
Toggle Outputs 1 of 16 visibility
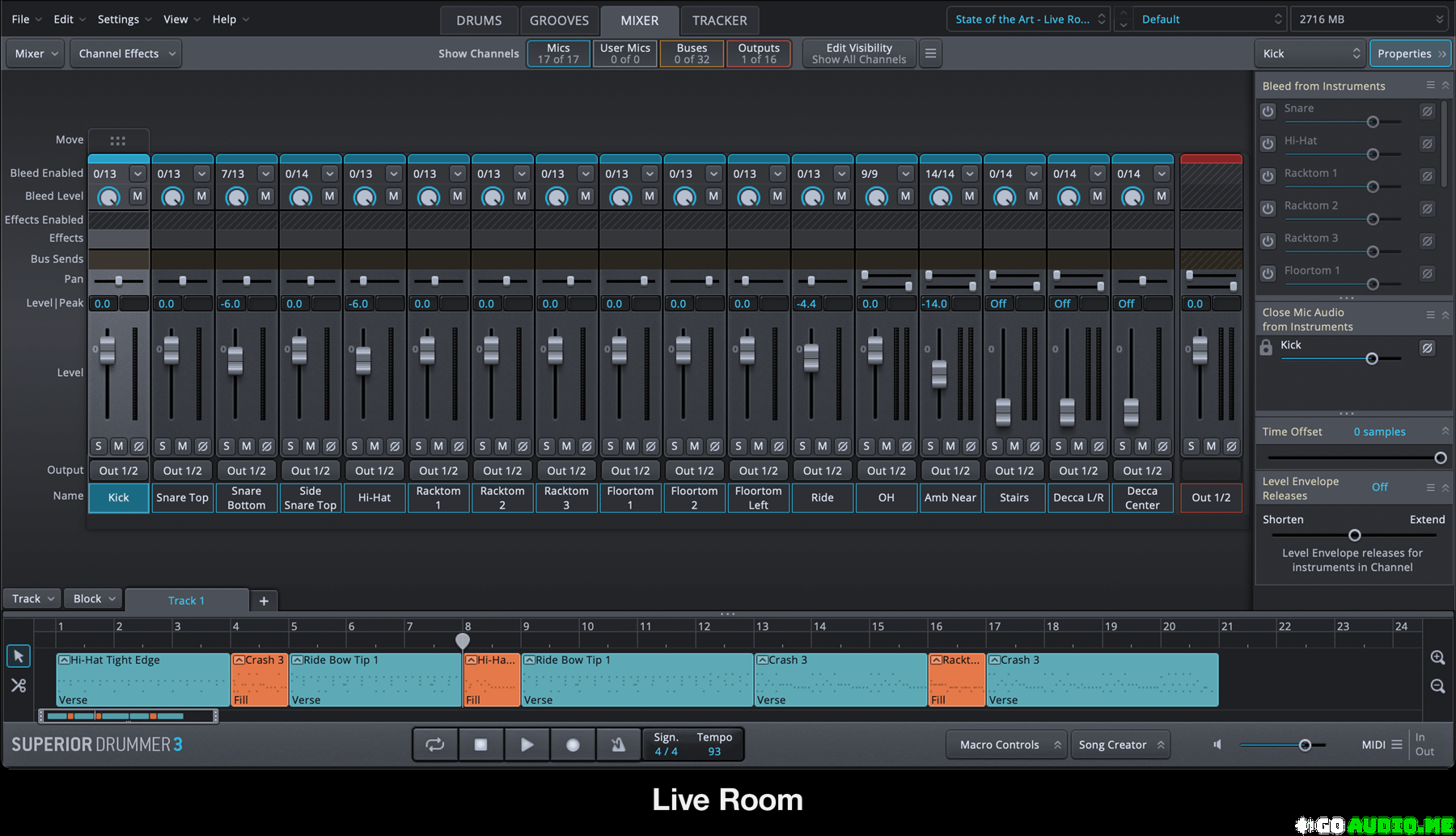click(x=759, y=53)
